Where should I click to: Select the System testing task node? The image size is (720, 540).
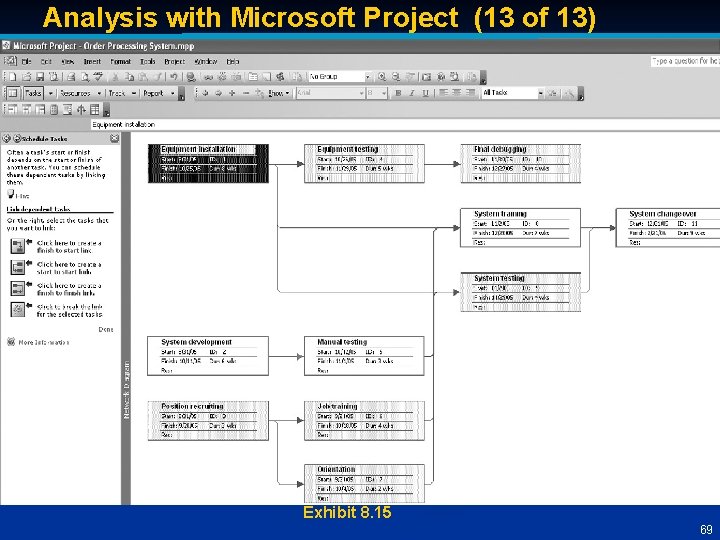click(521, 292)
